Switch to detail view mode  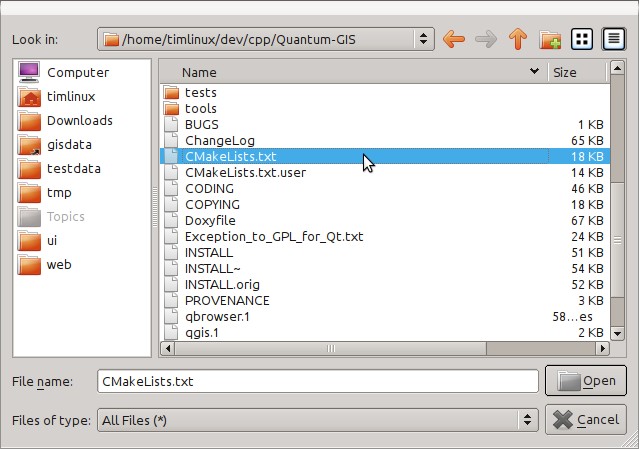pyautogui.click(x=611, y=39)
